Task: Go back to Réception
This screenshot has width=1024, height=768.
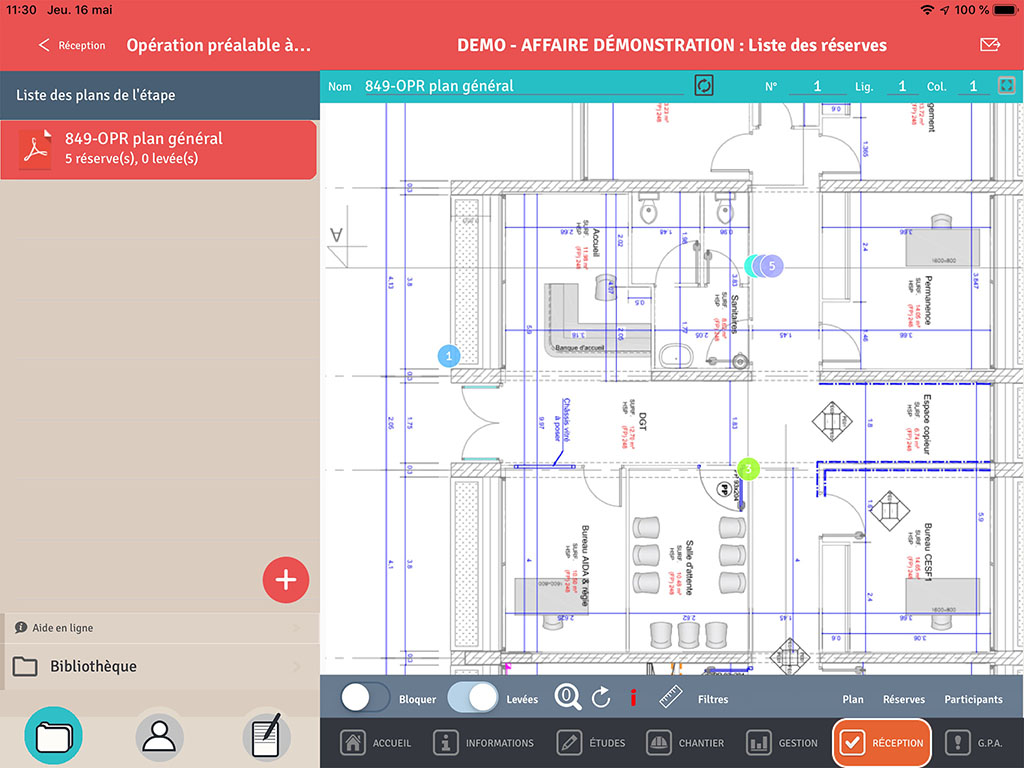Action: pos(72,45)
